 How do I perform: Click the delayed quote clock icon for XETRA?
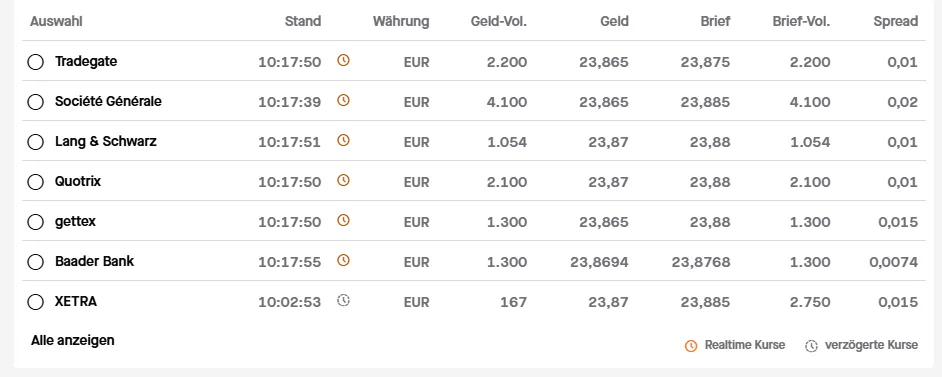pos(343,300)
